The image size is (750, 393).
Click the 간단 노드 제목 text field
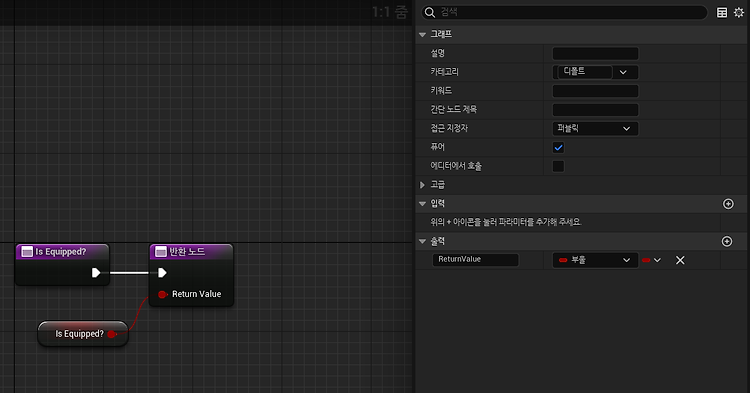click(x=596, y=109)
